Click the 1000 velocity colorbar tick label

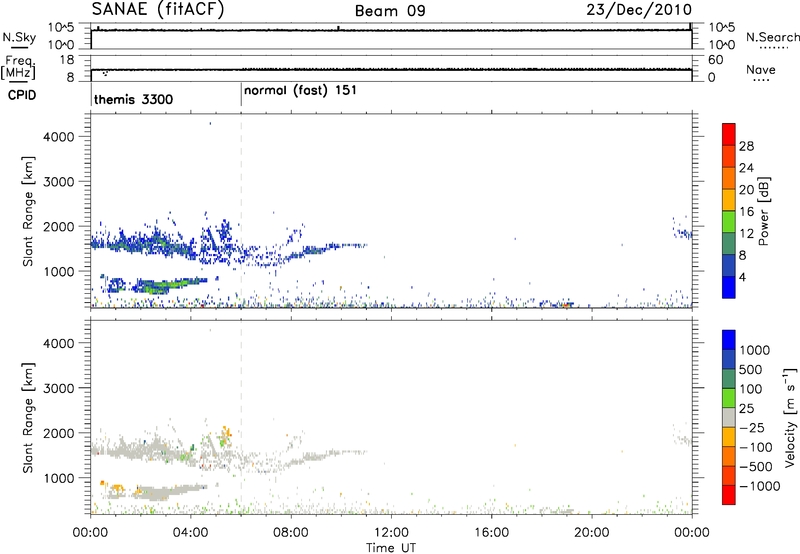pos(755,350)
